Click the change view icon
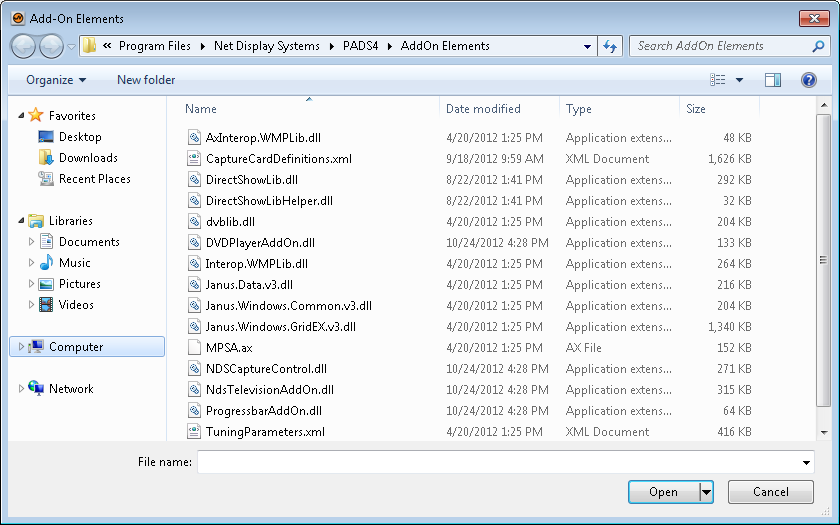Viewport: 840px width, 525px height. coord(718,80)
